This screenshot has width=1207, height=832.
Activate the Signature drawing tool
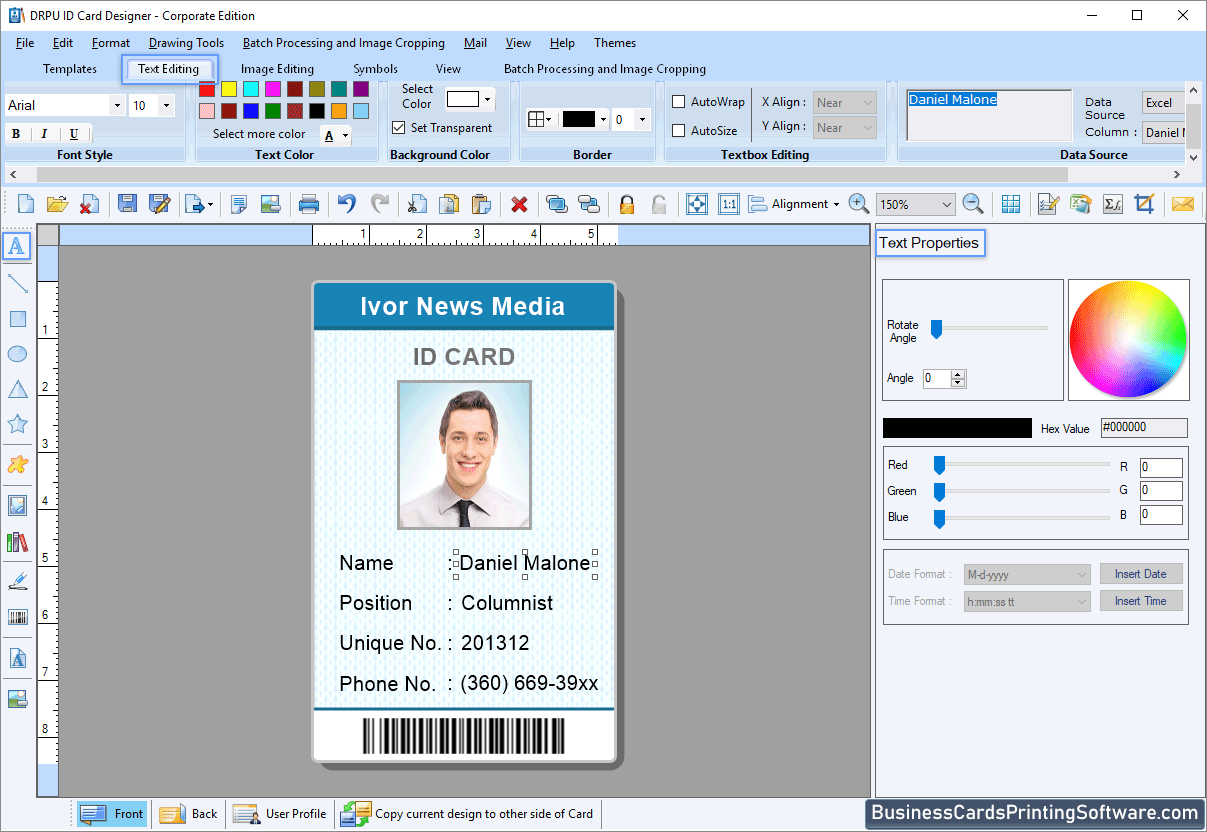pyautogui.click(x=16, y=580)
